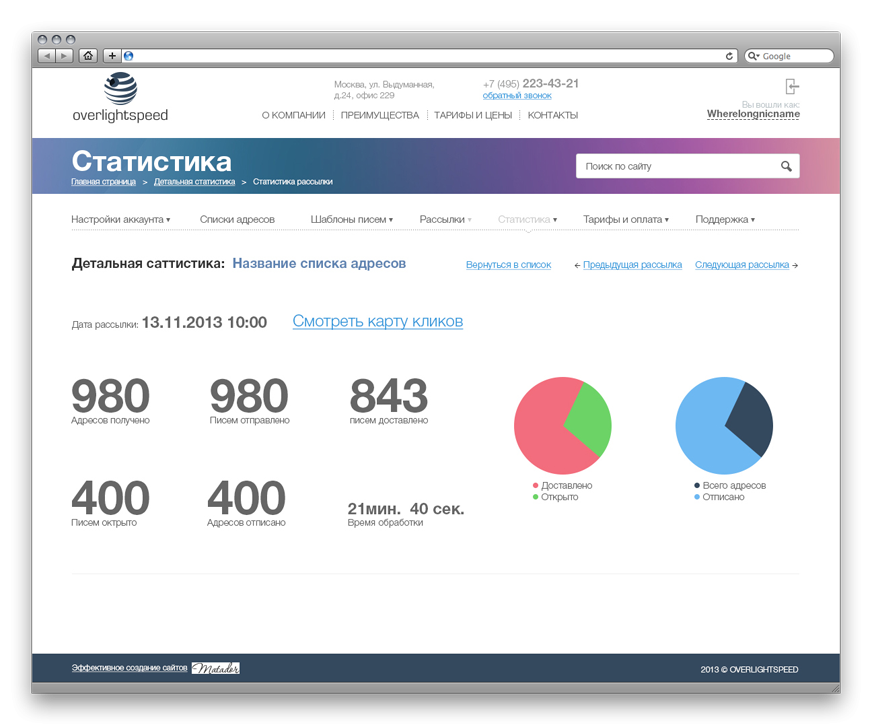Click the '13.11.2013 10:00' mailing date
The width and height of the screenshot is (872, 725).
204,322
